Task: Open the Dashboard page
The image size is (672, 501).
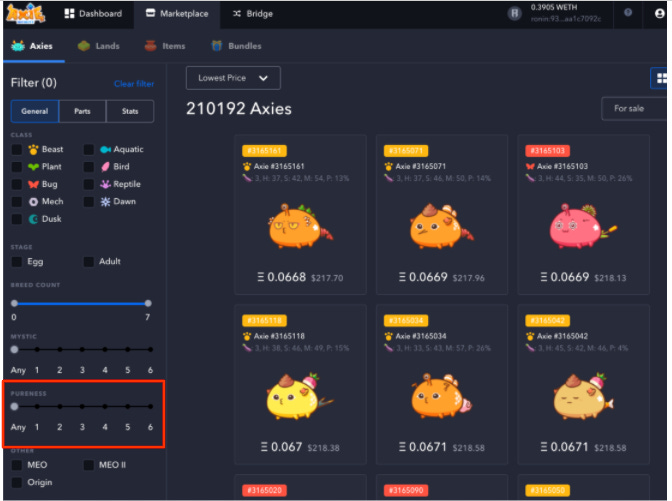Action: 93,14
